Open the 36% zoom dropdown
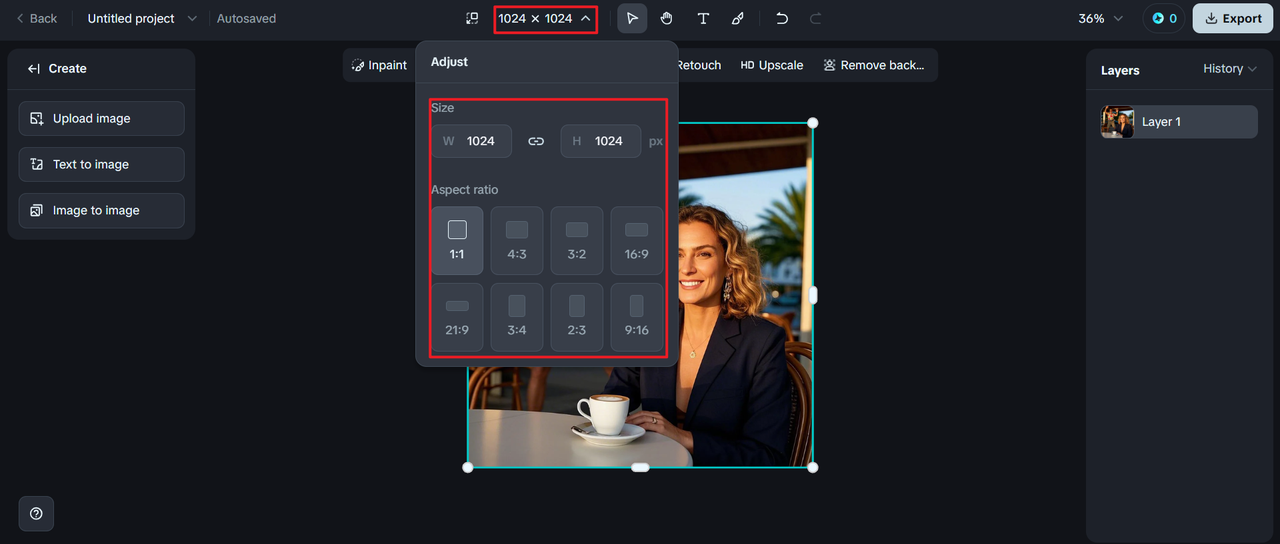1280x544 pixels. point(1100,18)
